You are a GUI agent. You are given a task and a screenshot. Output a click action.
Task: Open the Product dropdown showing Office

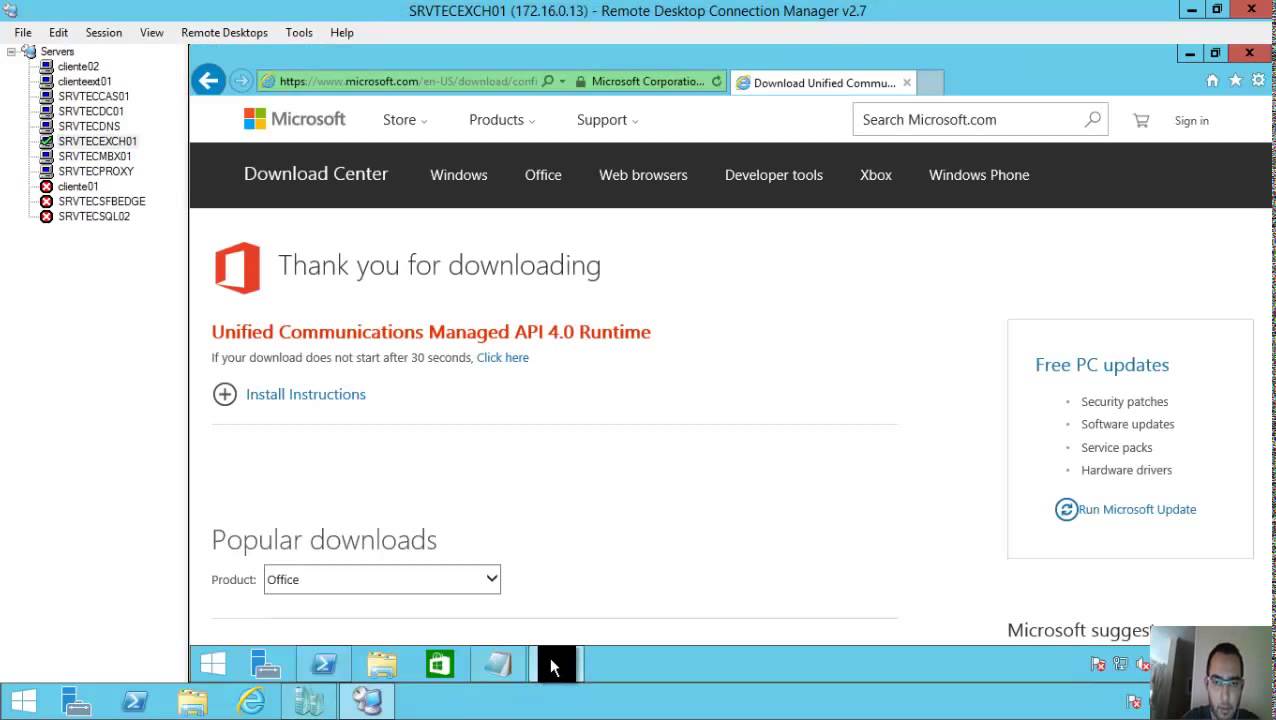click(382, 579)
